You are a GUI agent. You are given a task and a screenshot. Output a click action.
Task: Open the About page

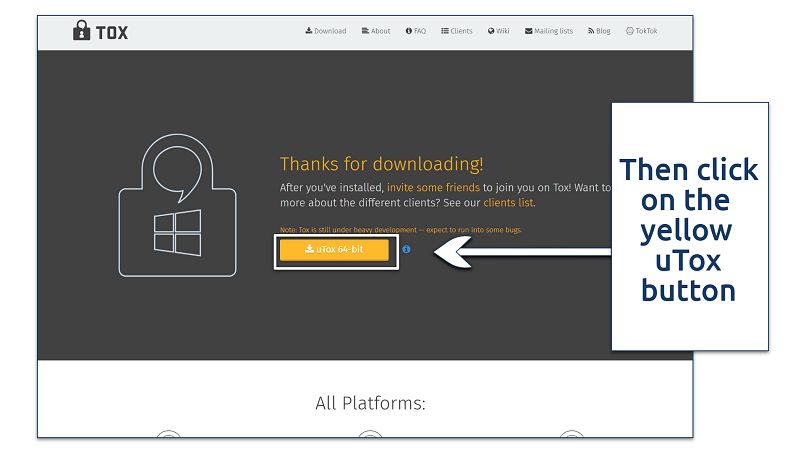(376, 31)
